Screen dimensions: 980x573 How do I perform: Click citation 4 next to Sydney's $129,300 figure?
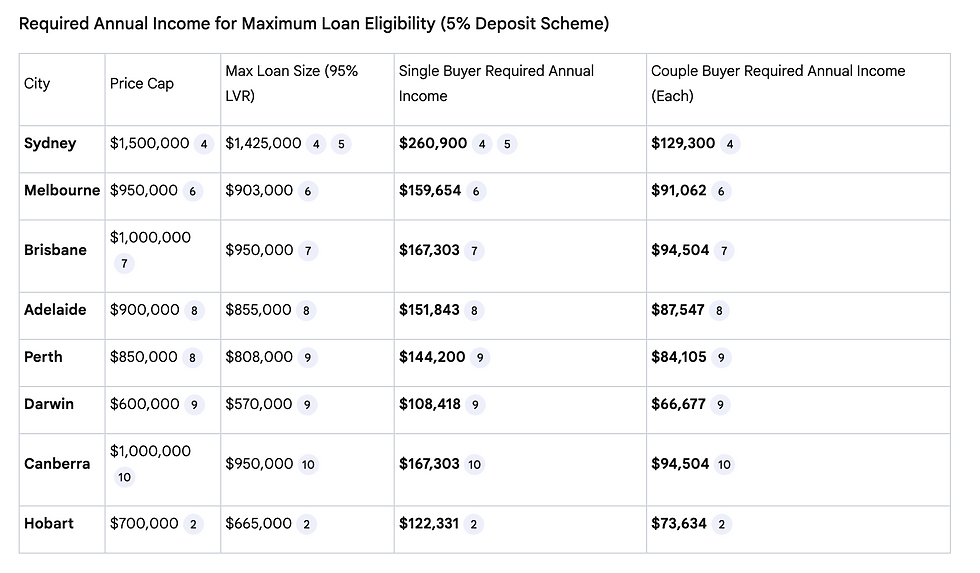point(730,144)
